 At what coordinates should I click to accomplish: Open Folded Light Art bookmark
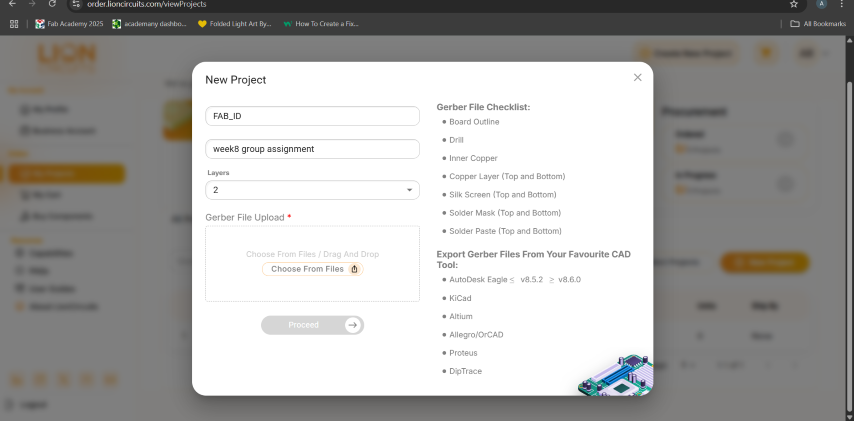pos(235,24)
